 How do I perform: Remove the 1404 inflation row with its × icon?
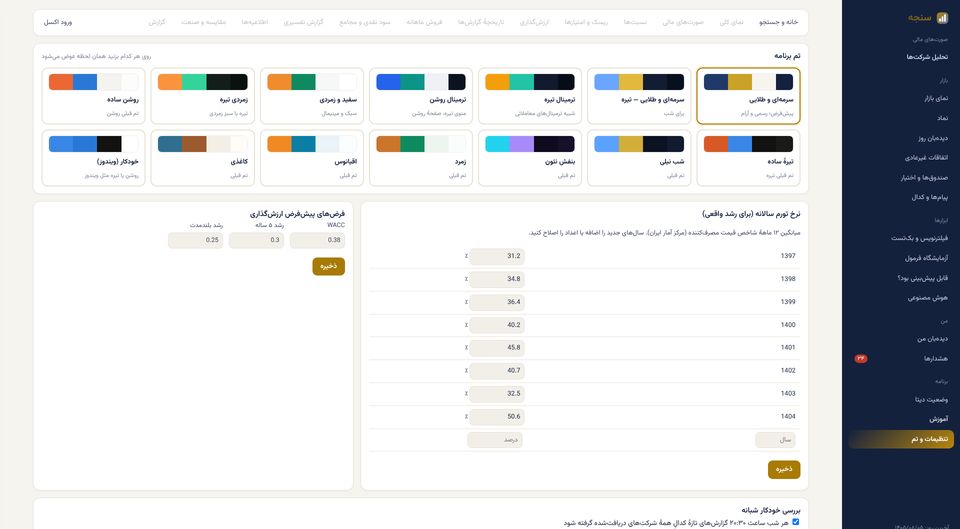(x=467, y=417)
